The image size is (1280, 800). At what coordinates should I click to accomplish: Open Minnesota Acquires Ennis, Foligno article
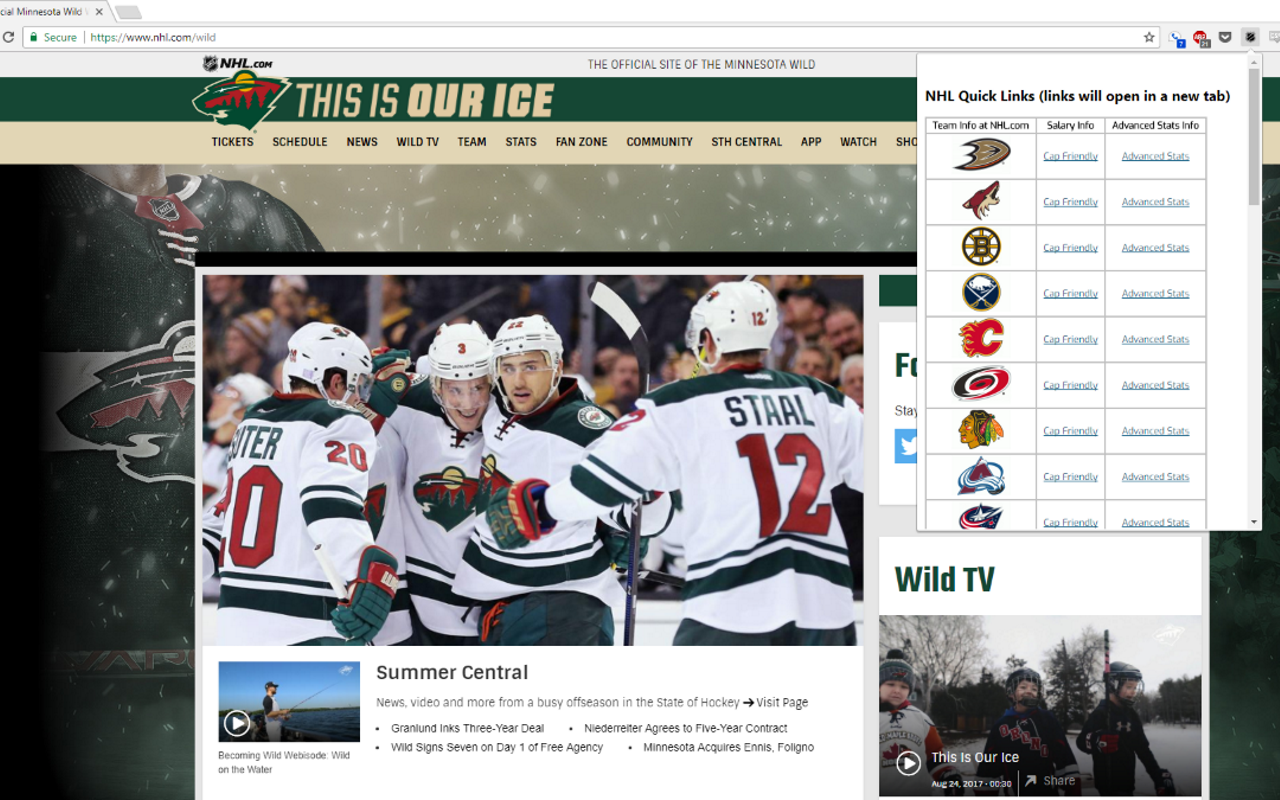(728, 747)
